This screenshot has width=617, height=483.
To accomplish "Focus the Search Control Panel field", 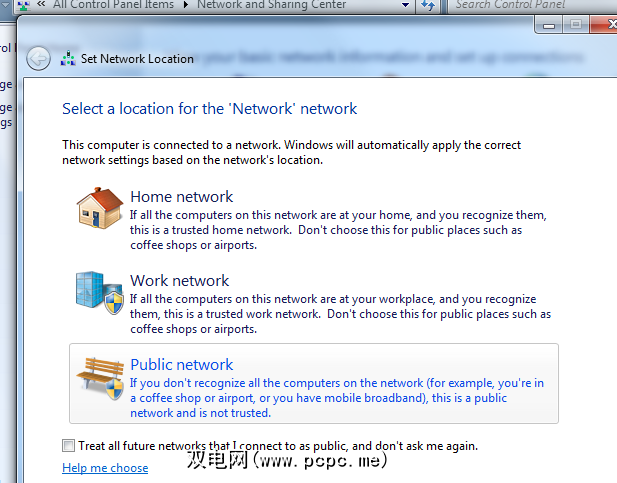I will coord(532,5).
